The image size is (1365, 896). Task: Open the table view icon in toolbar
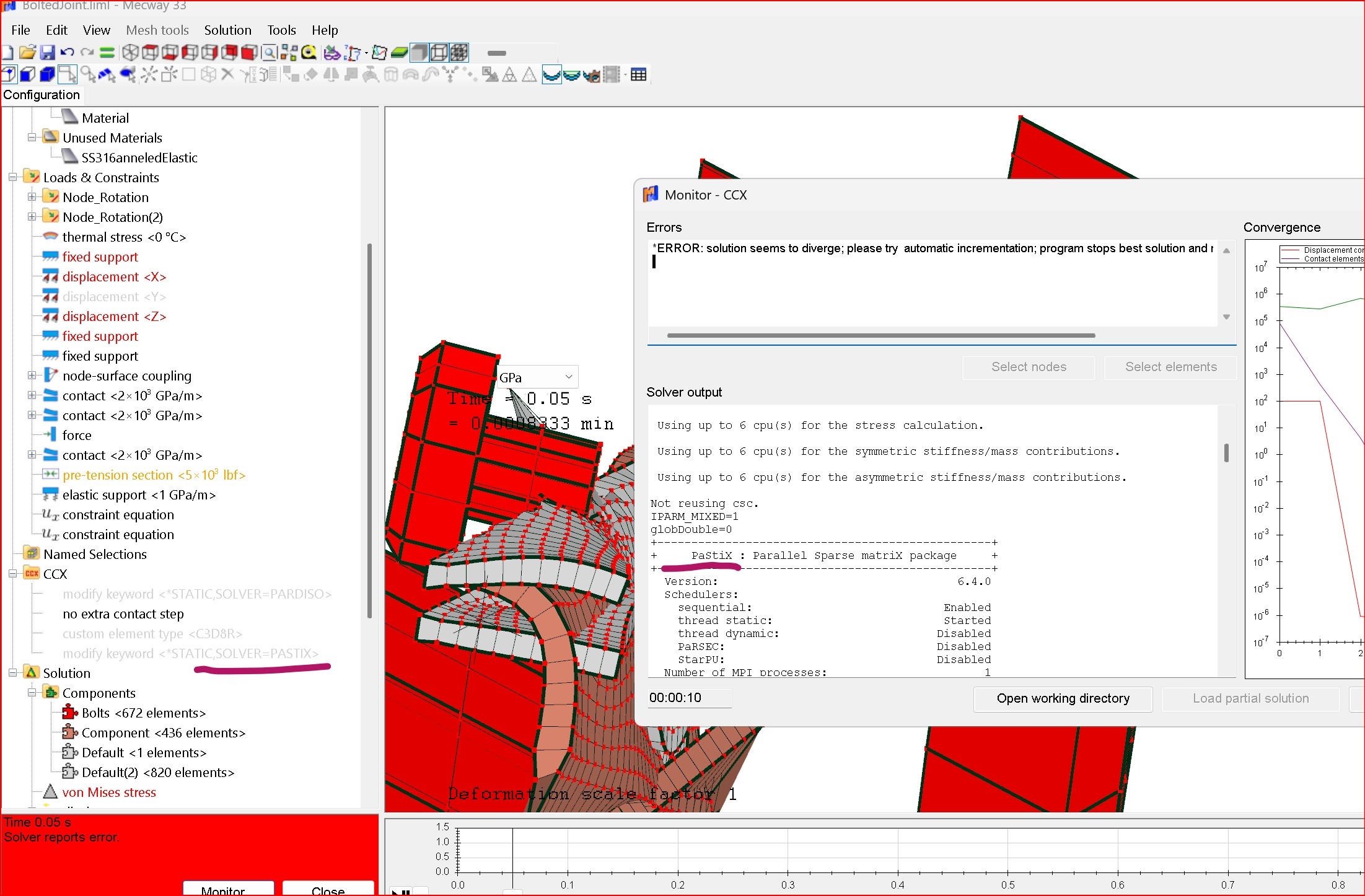[x=638, y=75]
